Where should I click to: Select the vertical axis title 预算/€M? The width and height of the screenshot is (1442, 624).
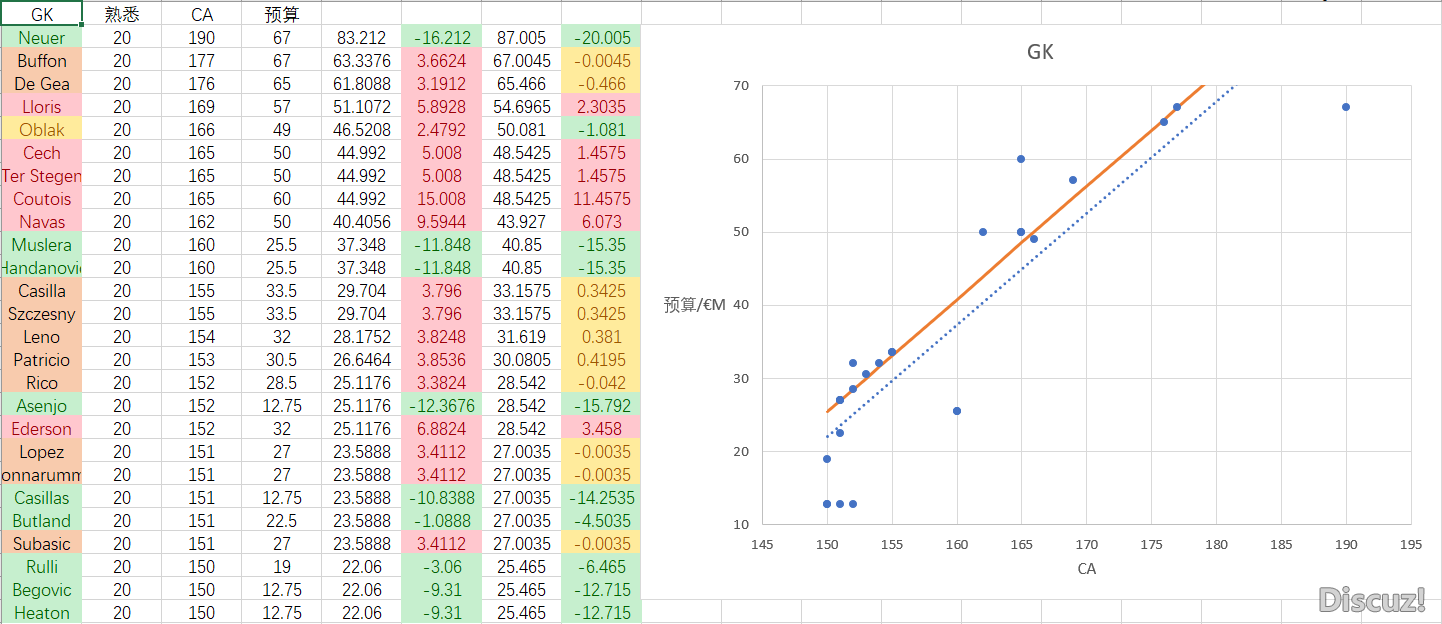click(x=695, y=304)
